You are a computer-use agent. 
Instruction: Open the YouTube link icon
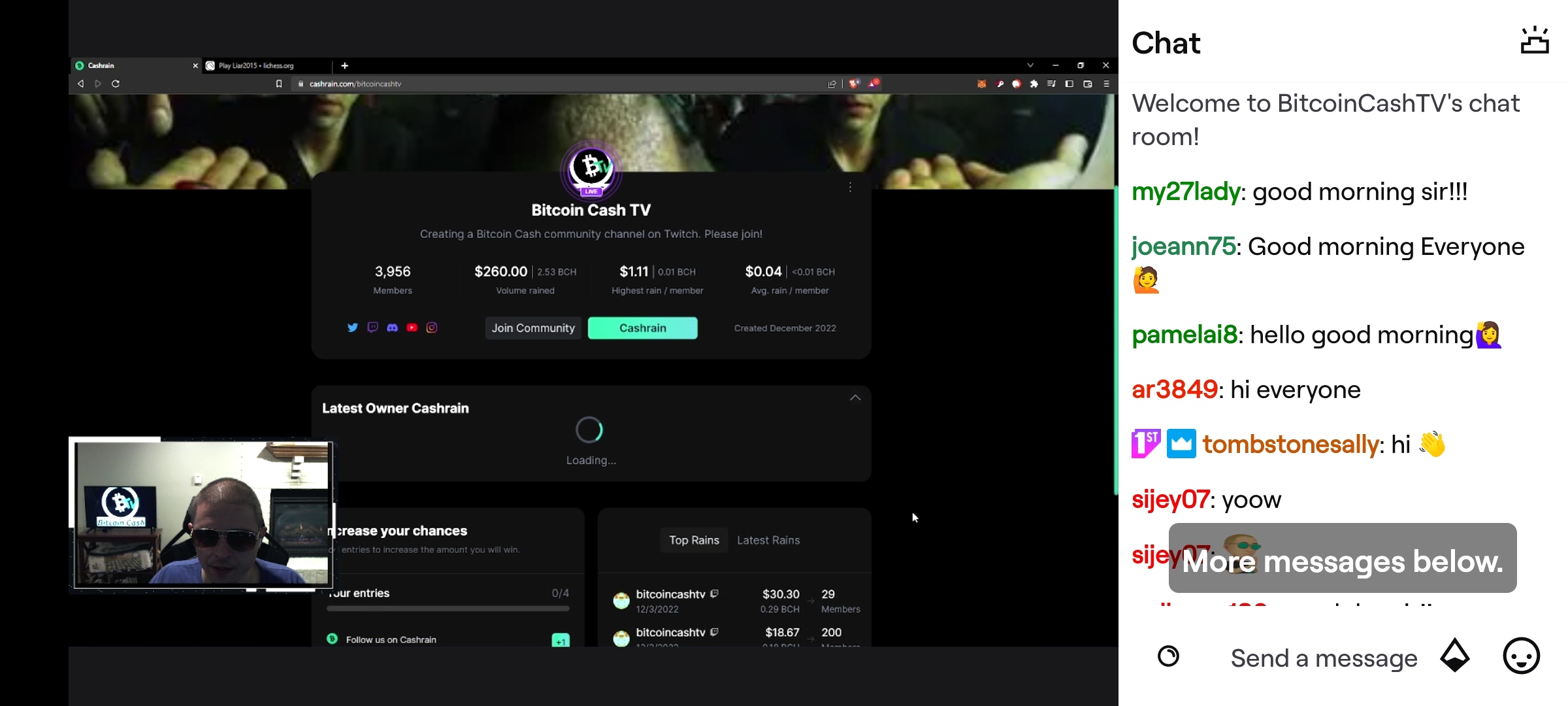[412, 328]
